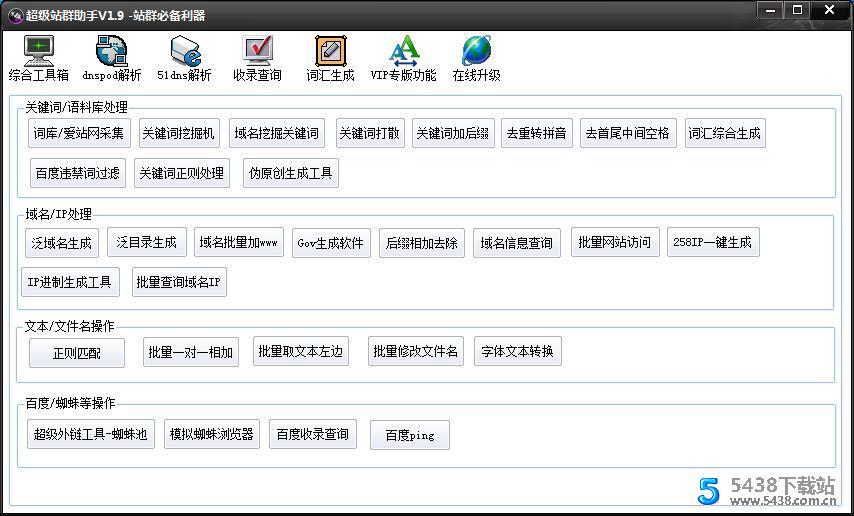Open 域名挖掘关键词 tool

(277, 133)
